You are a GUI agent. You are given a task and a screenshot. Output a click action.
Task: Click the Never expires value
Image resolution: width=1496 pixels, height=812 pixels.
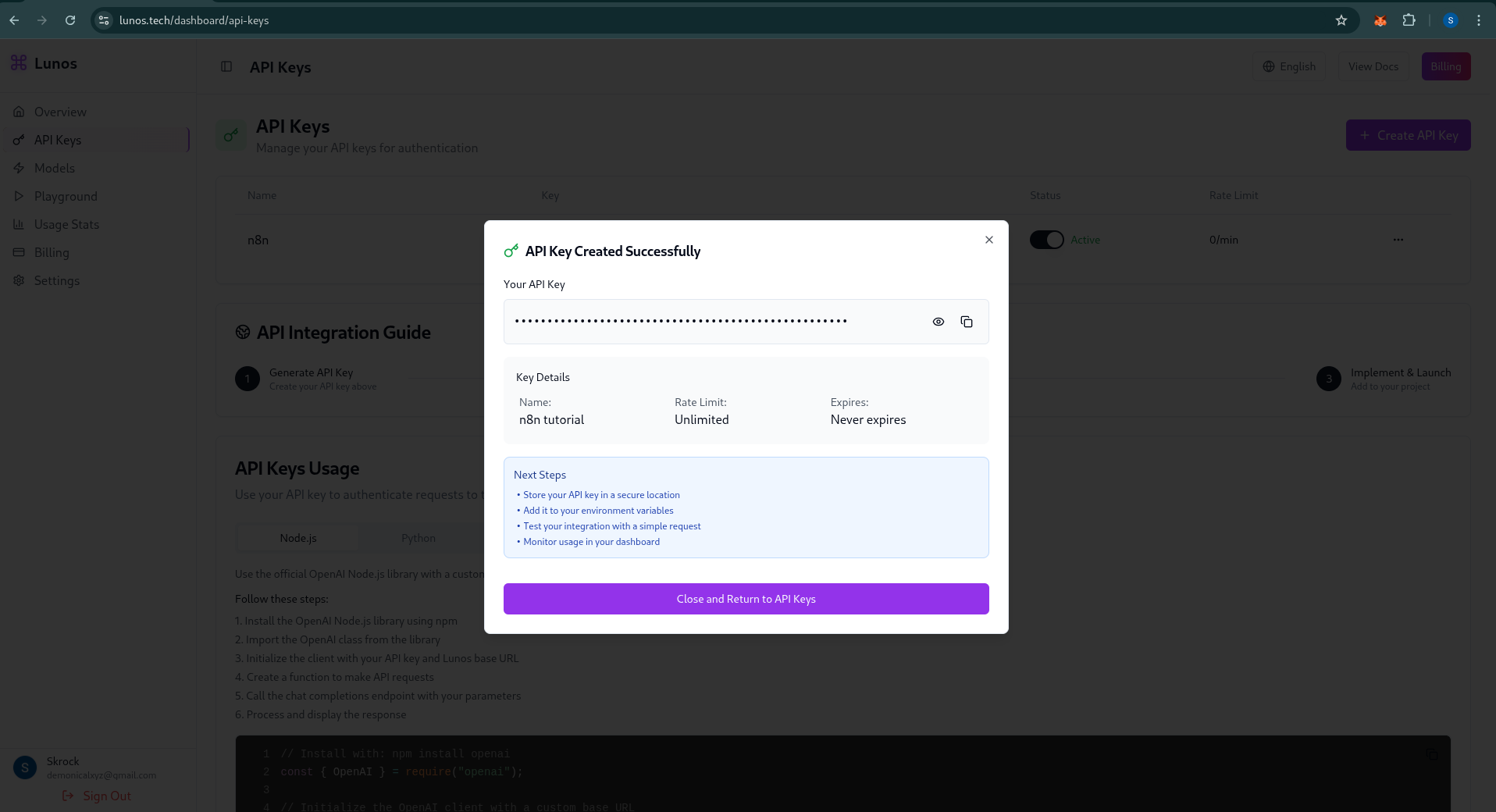pos(868,419)
